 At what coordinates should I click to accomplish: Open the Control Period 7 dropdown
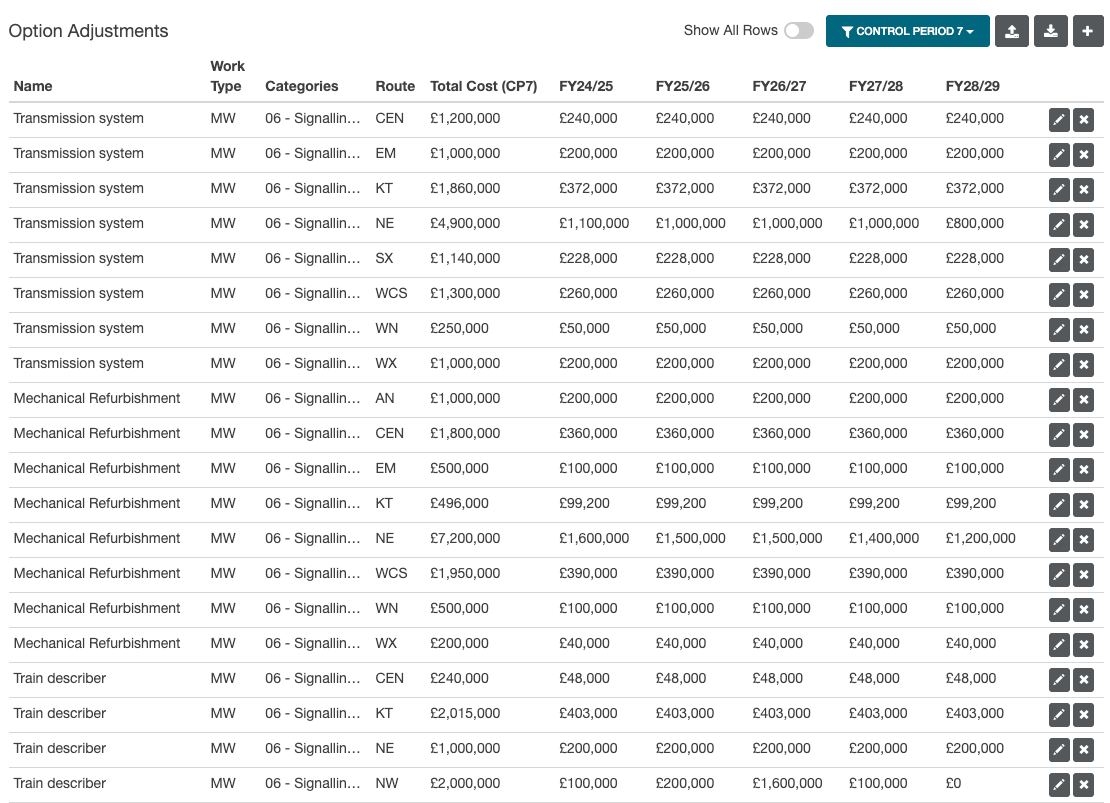(x=907, y=31)
